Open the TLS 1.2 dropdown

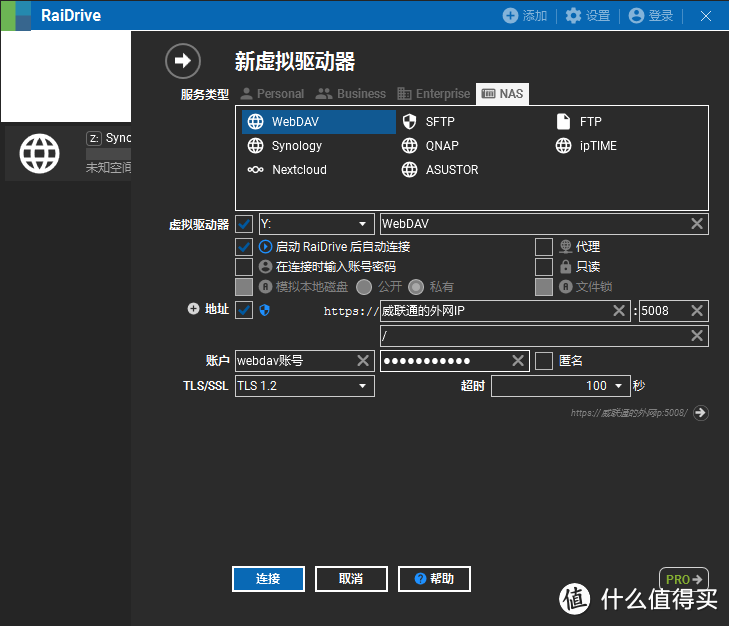(305, 386)
